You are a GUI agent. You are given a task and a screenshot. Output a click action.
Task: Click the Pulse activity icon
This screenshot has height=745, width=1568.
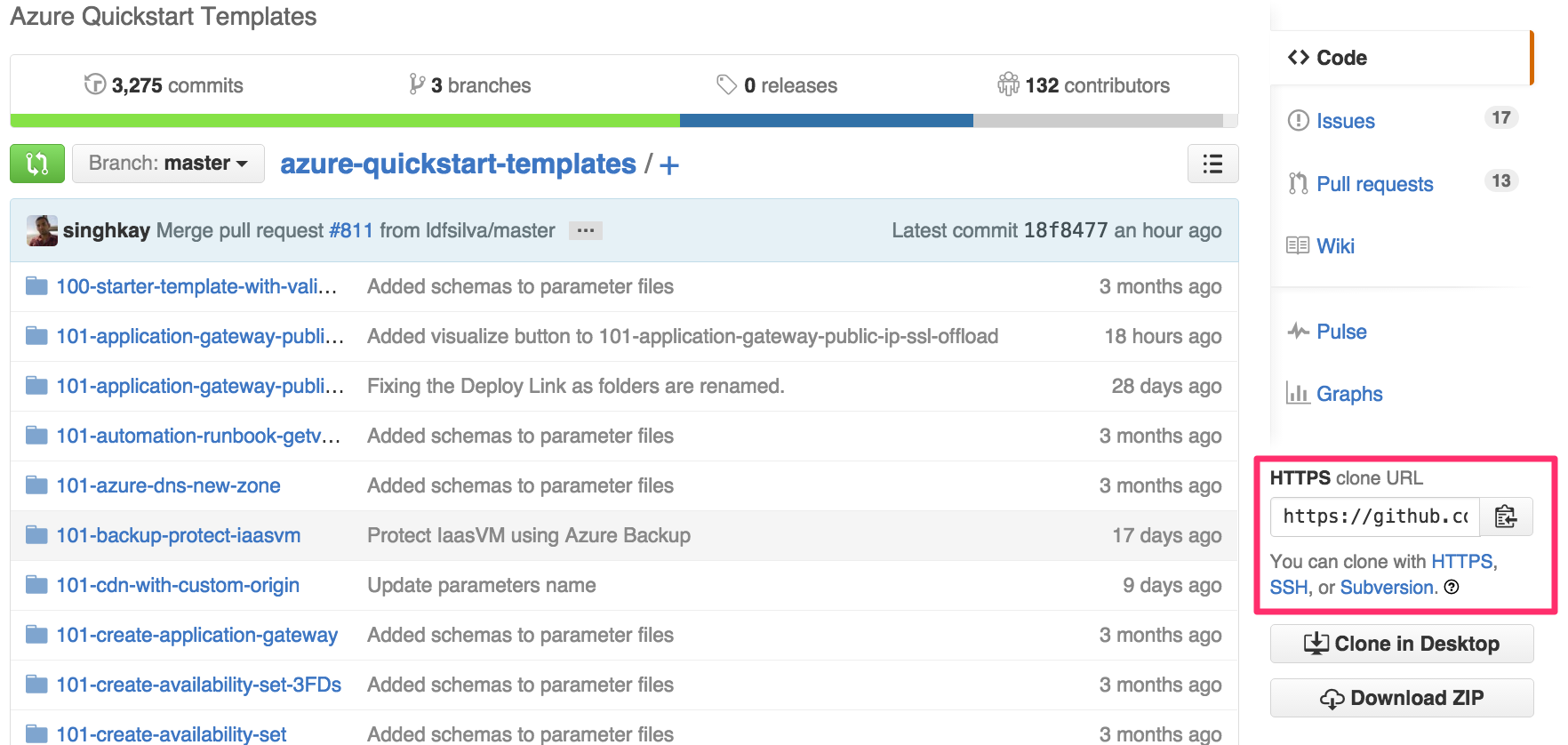[x=1298, y=331]
